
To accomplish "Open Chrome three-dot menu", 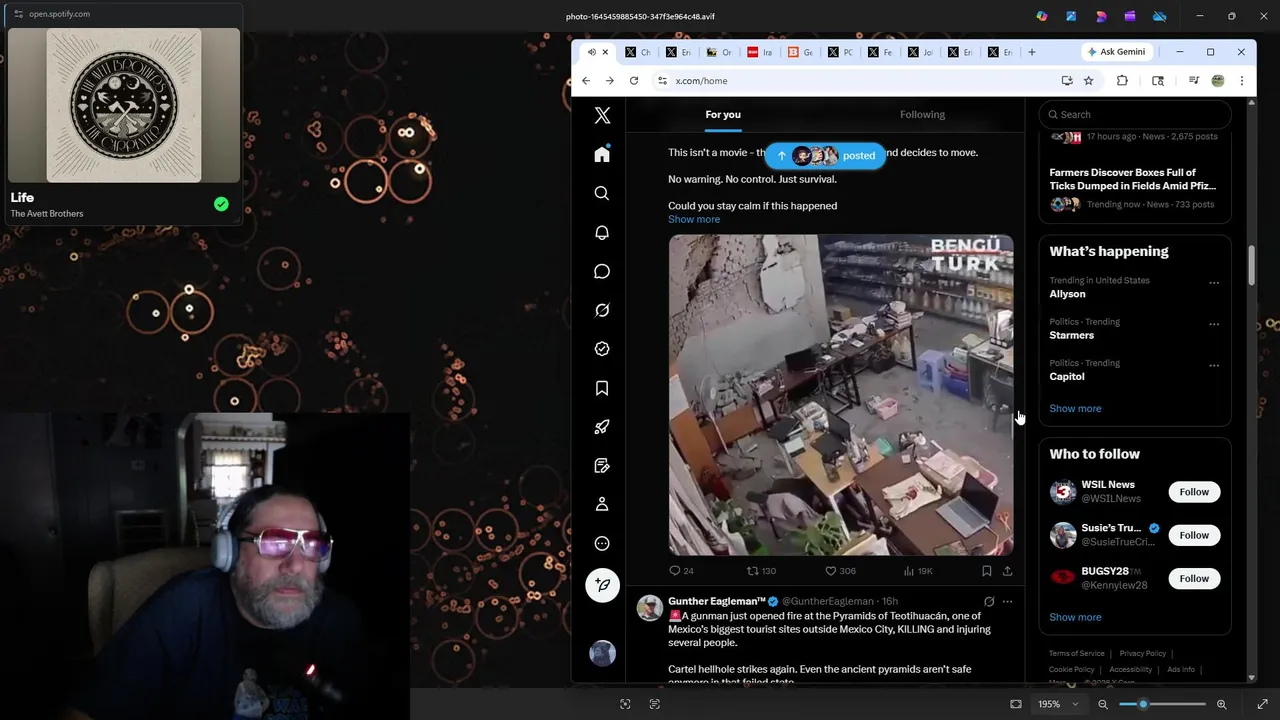I will coord(1242,81).
